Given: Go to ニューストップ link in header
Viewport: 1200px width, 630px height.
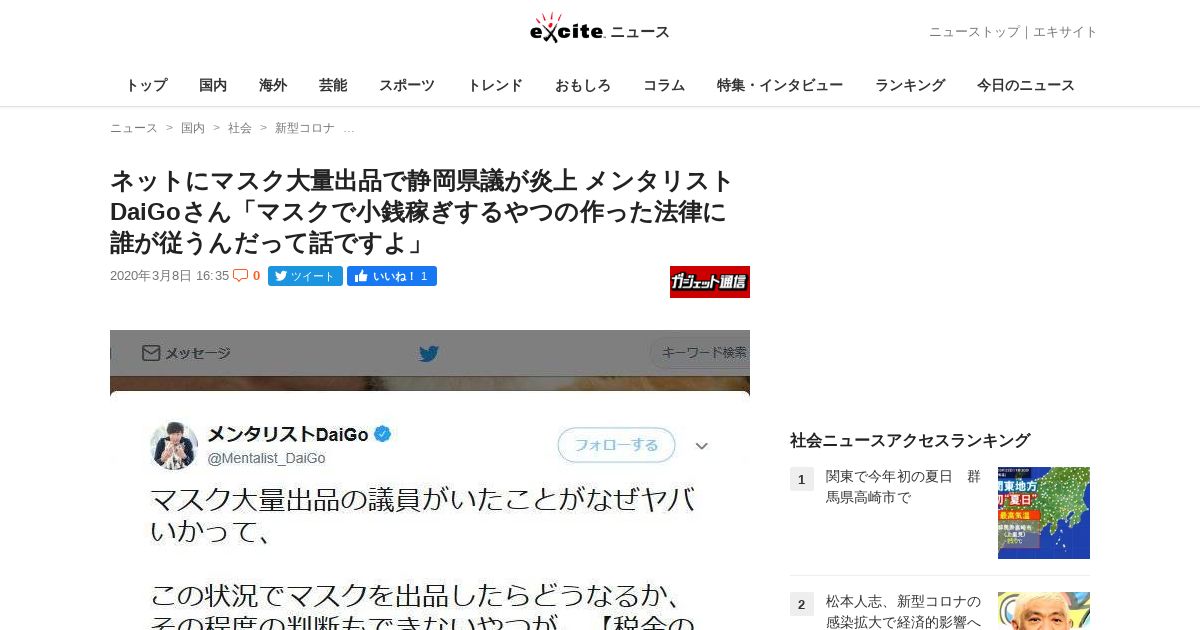Looking at the screenshot, I should point(974,32).
